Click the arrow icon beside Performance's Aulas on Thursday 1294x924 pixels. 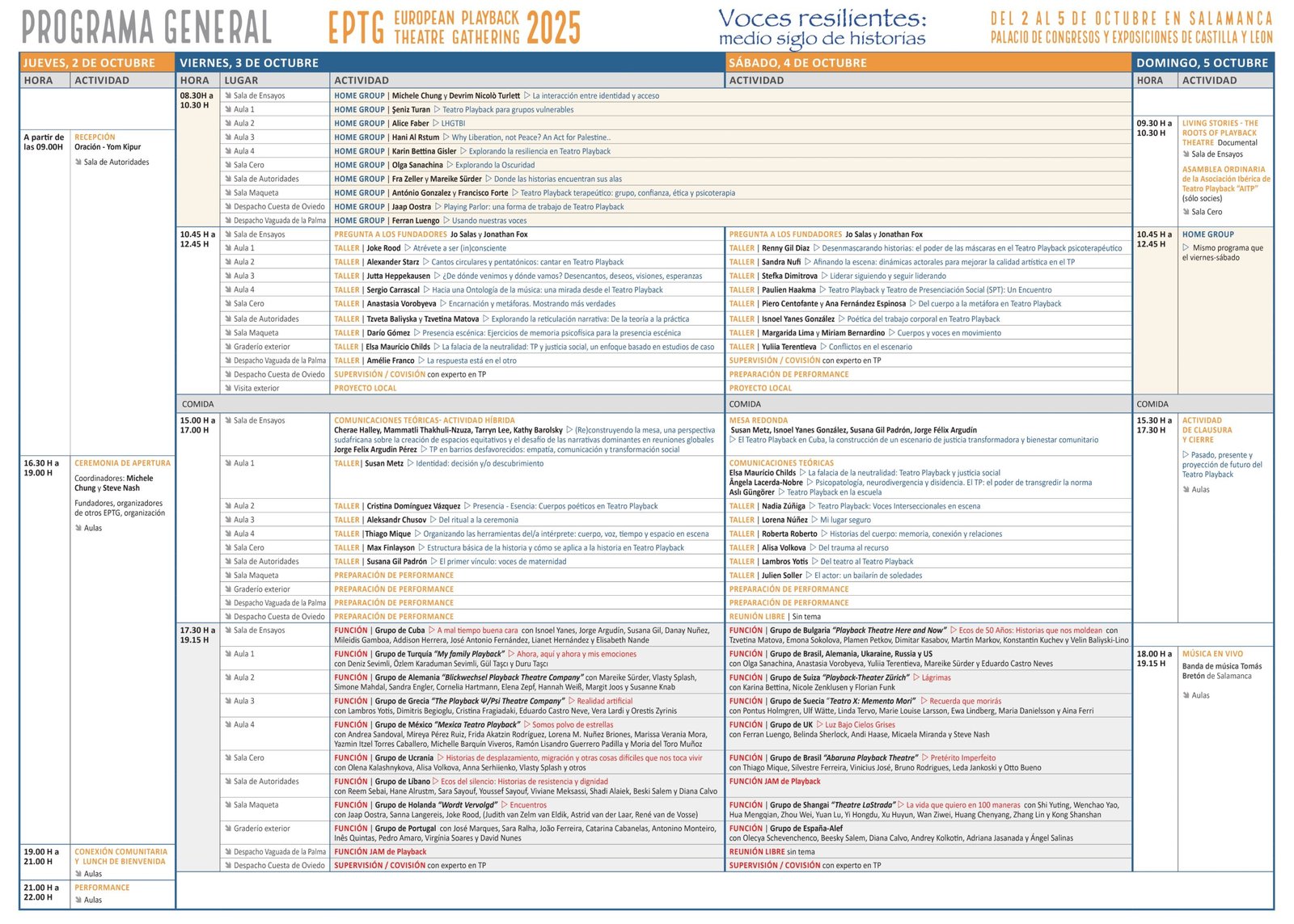tap(78, 900)
